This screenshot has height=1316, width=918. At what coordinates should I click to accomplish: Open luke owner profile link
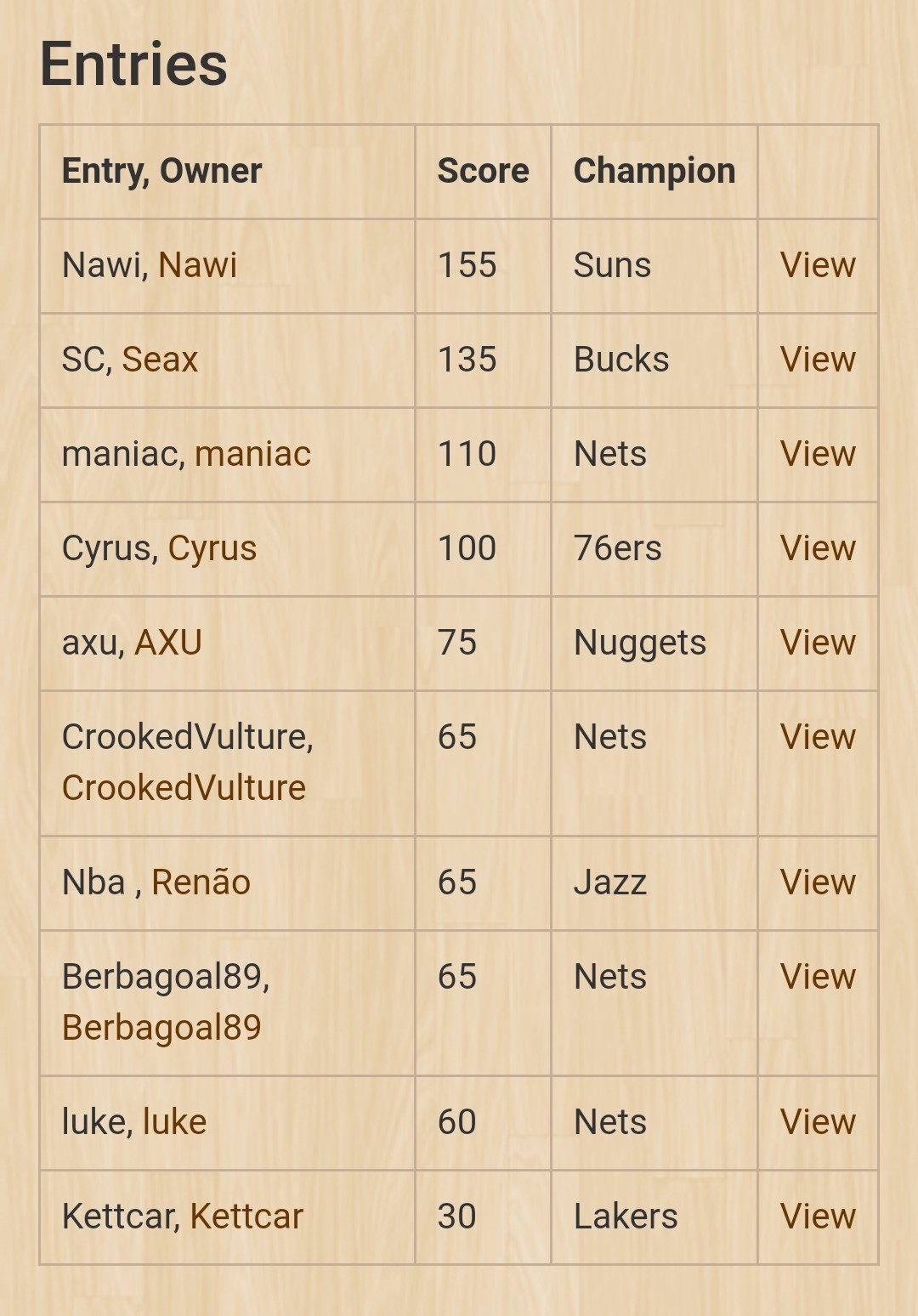point(174,1122)
